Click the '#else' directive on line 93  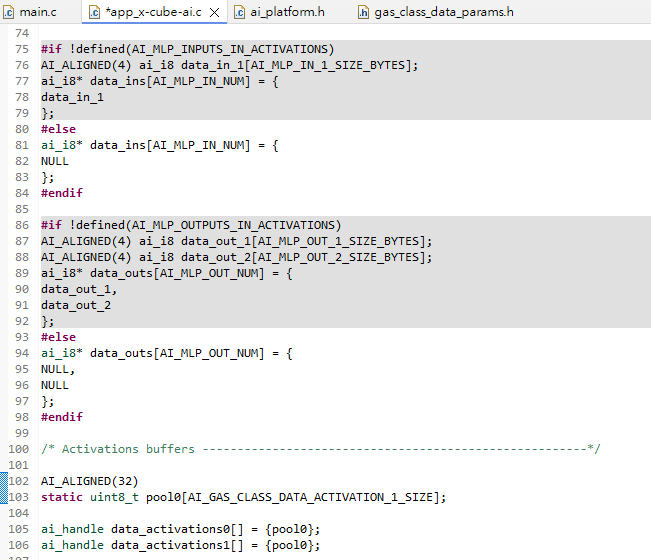click(58, 337)
